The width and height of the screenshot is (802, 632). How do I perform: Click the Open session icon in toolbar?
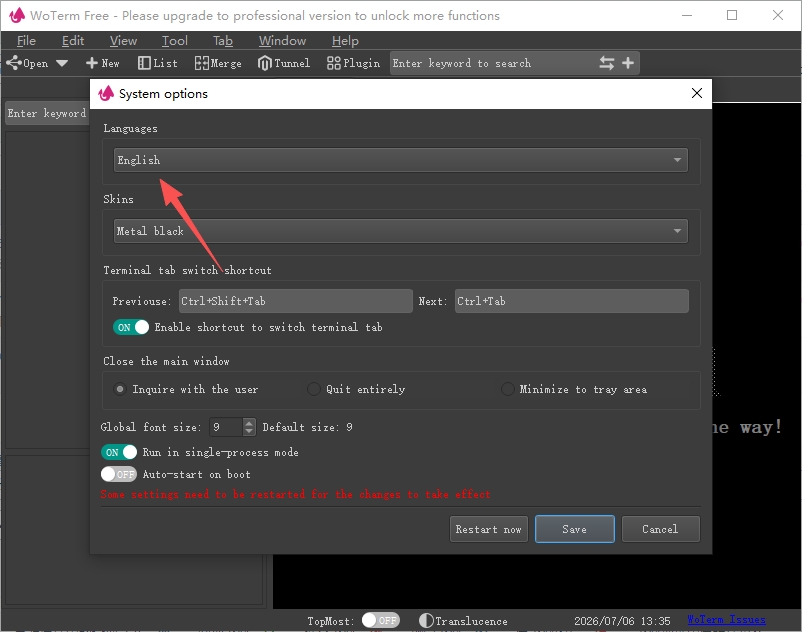point(14,63)
